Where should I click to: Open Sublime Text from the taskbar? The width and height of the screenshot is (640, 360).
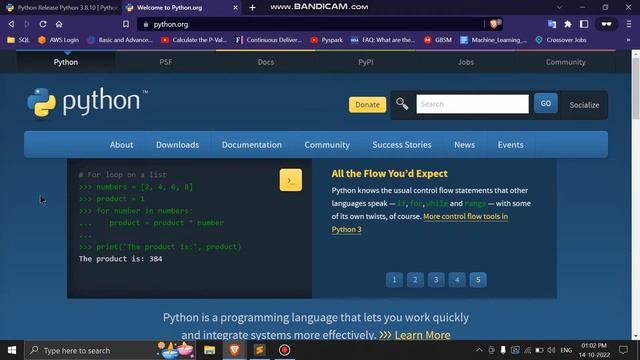(x=260, y=350)
